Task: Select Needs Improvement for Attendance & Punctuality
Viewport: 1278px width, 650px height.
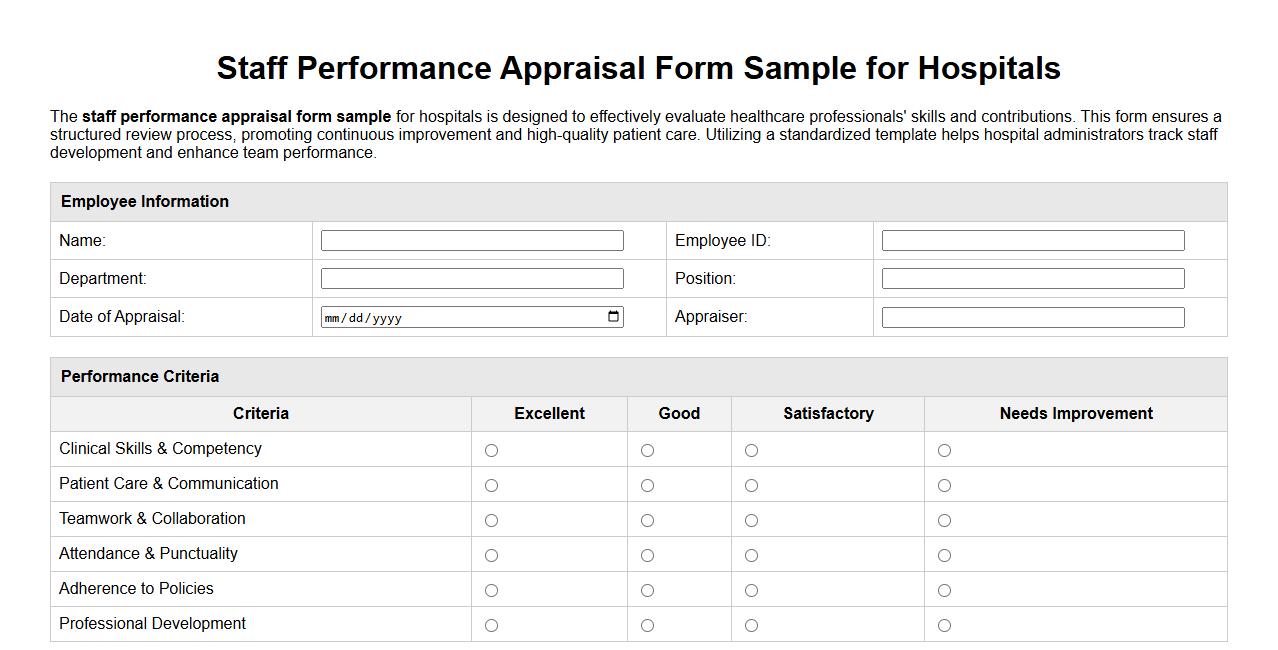Action: point(944,554)
